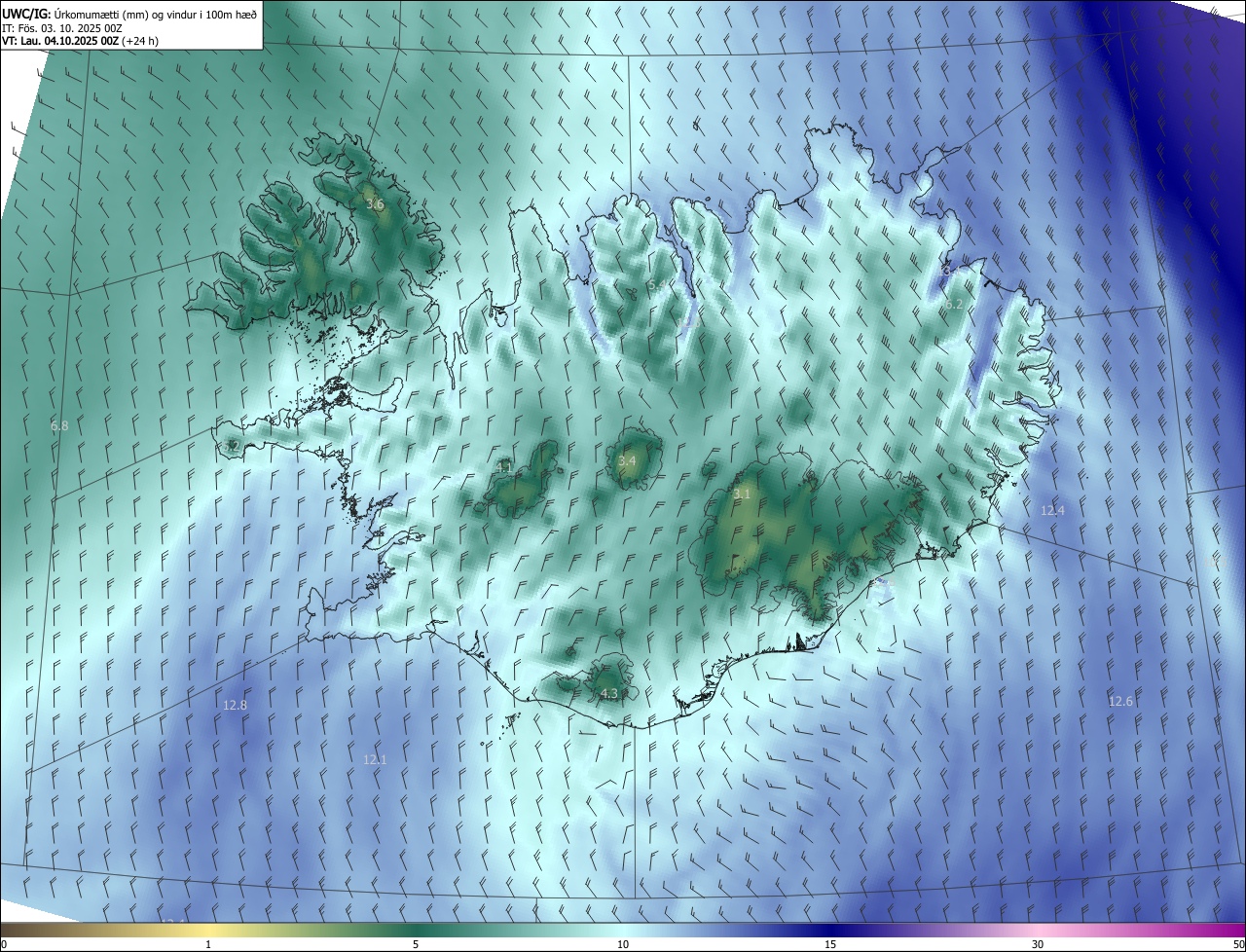This screenshot has width=1246, height=952.
Task: Click the 12.1 value label south of Reykjanes
Action: click(x=375, y=759)
